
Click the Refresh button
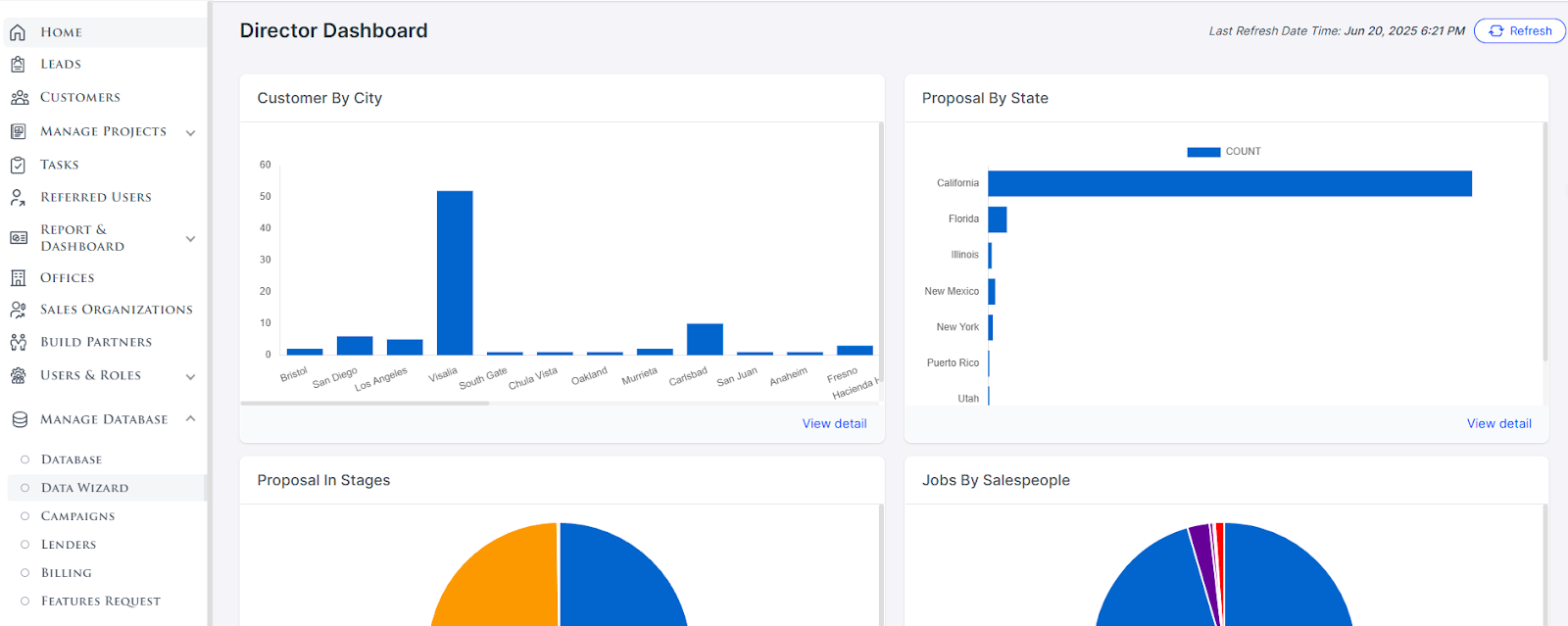1519,31
